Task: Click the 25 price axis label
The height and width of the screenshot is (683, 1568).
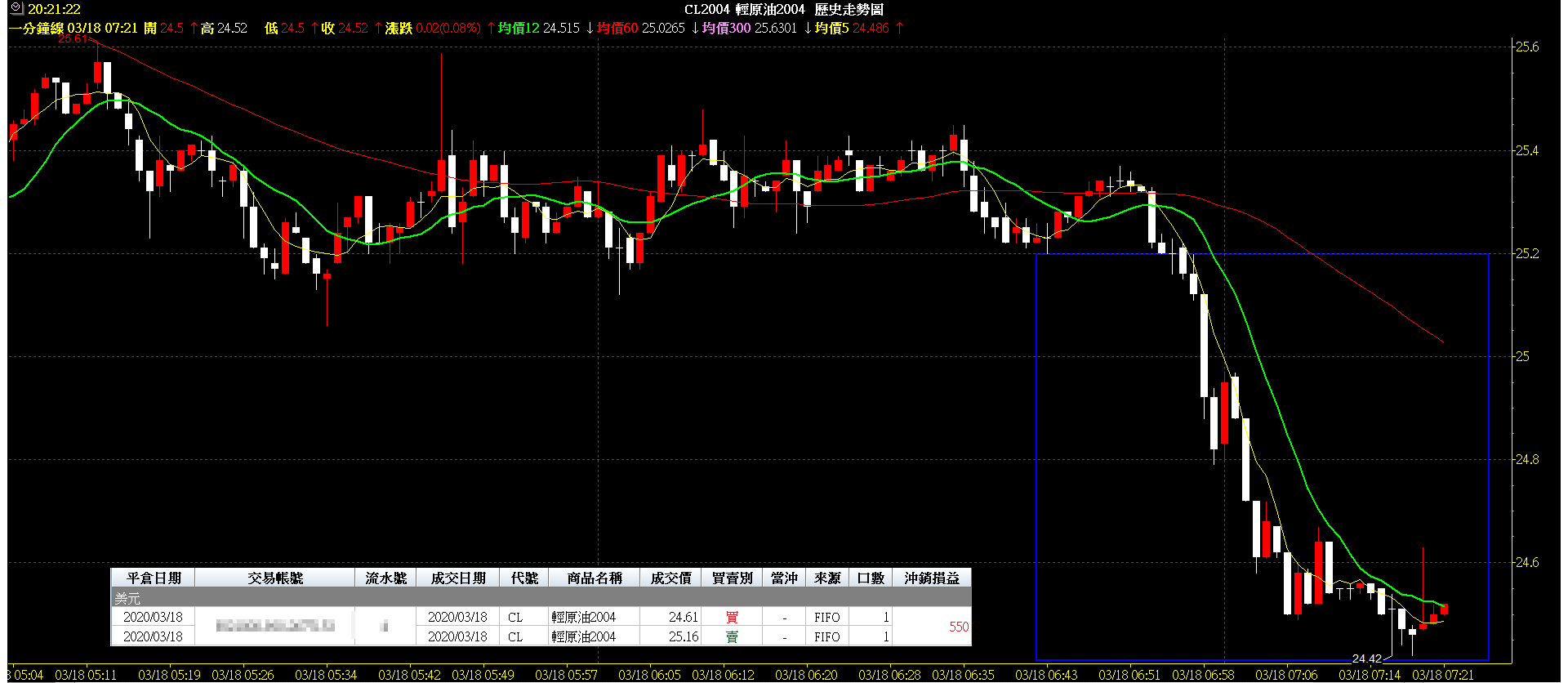Action: 1522,356
